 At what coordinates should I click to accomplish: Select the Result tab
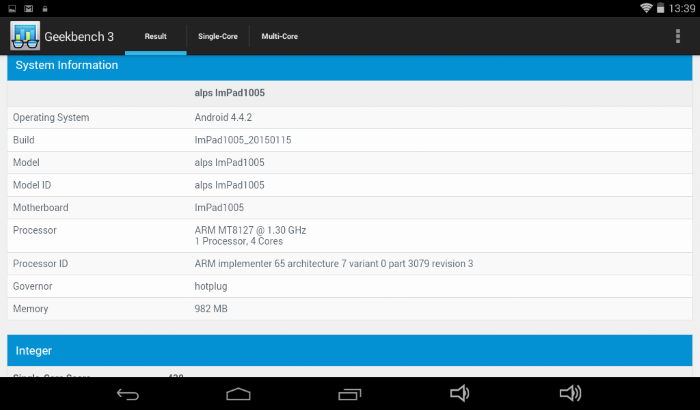(156, 37)
